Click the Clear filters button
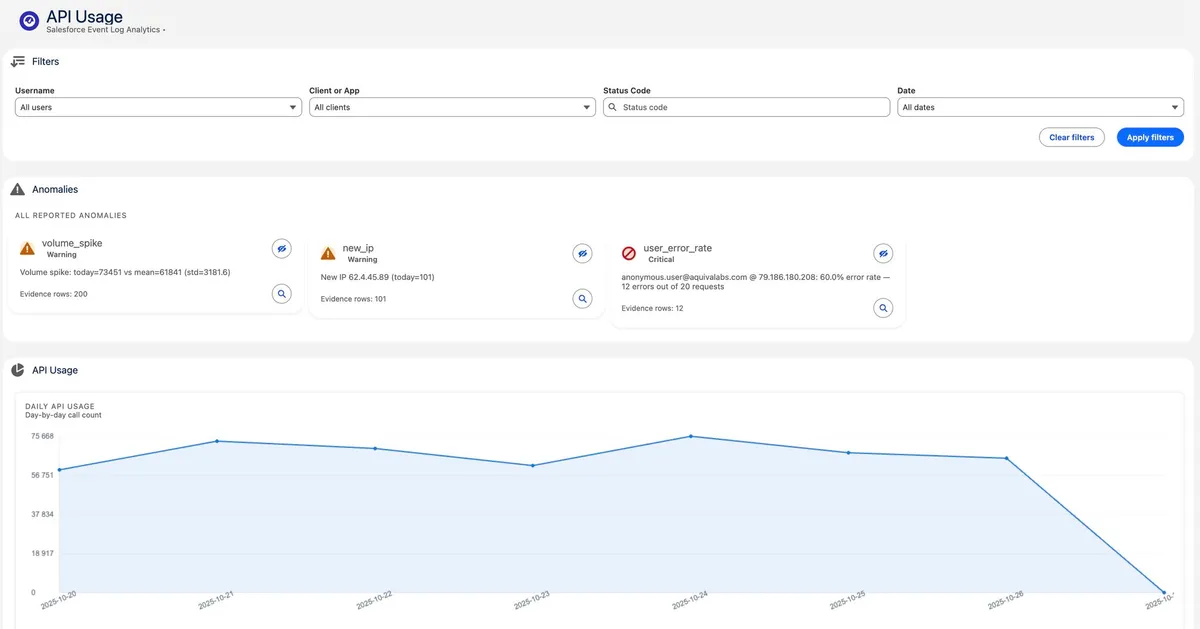Viewport: 1200px width, 629px height. point(1072,137)
